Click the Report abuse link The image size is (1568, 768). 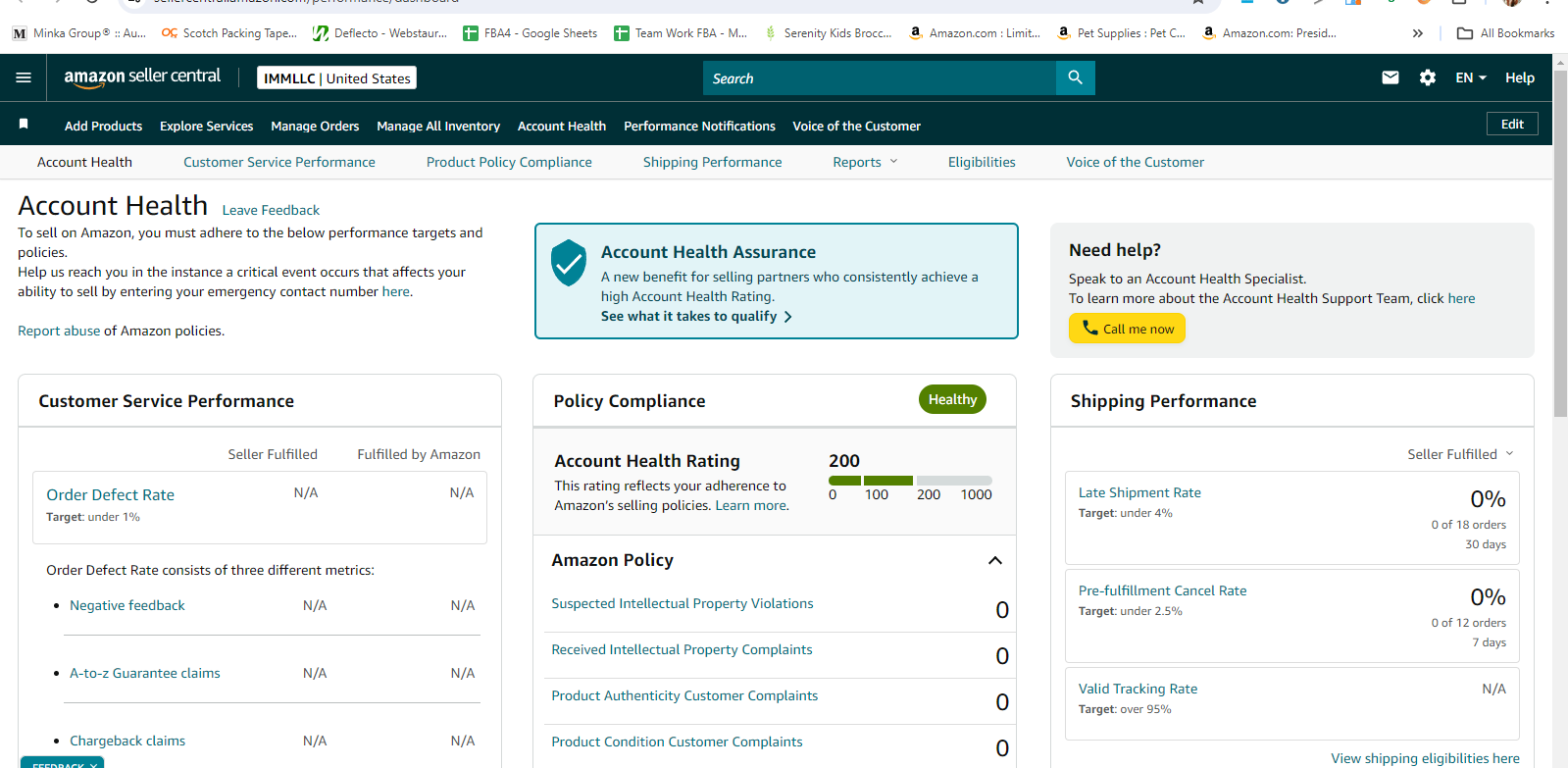tap(59, 331)
